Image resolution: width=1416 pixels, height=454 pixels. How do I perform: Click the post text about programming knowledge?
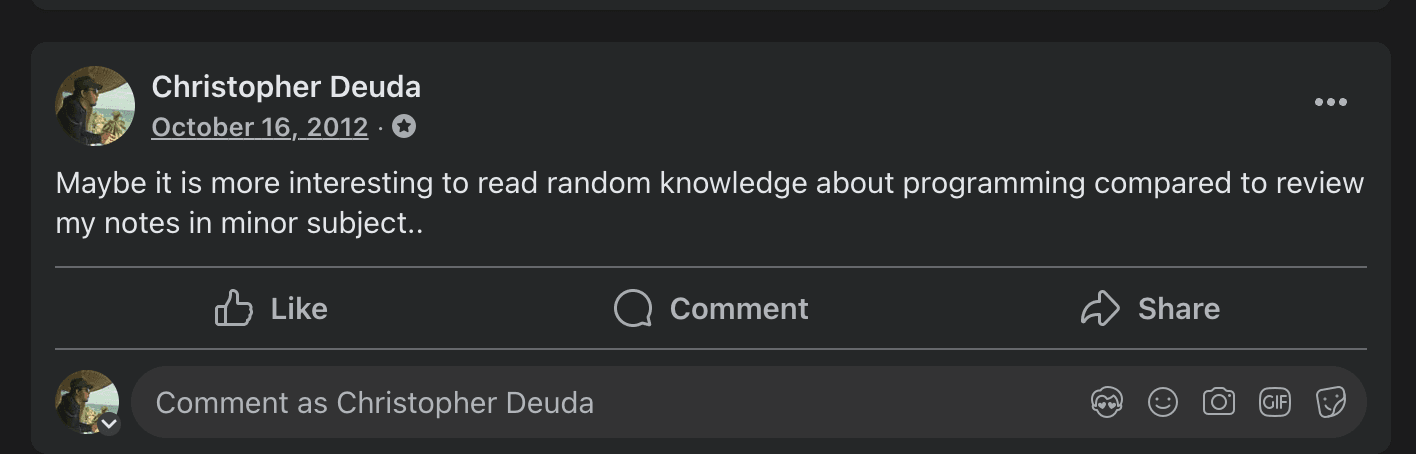click(710, 203)
